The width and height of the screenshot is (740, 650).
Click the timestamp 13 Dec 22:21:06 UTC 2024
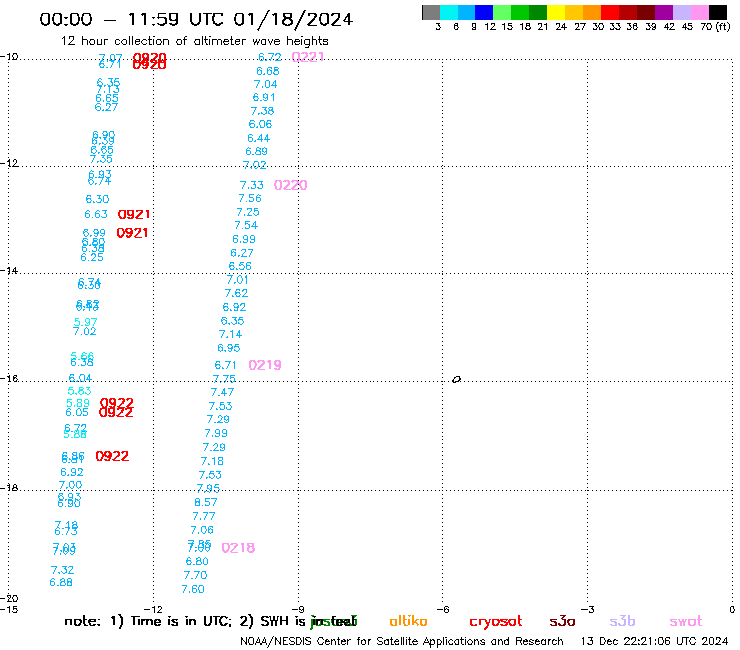coord(655,641)
